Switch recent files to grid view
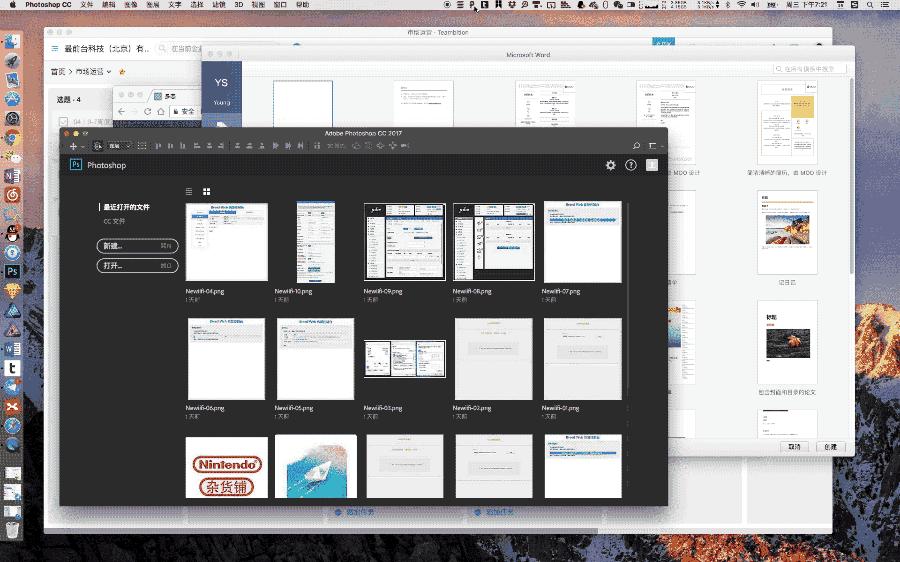This screenshot has width=900, height=562. 207,192
